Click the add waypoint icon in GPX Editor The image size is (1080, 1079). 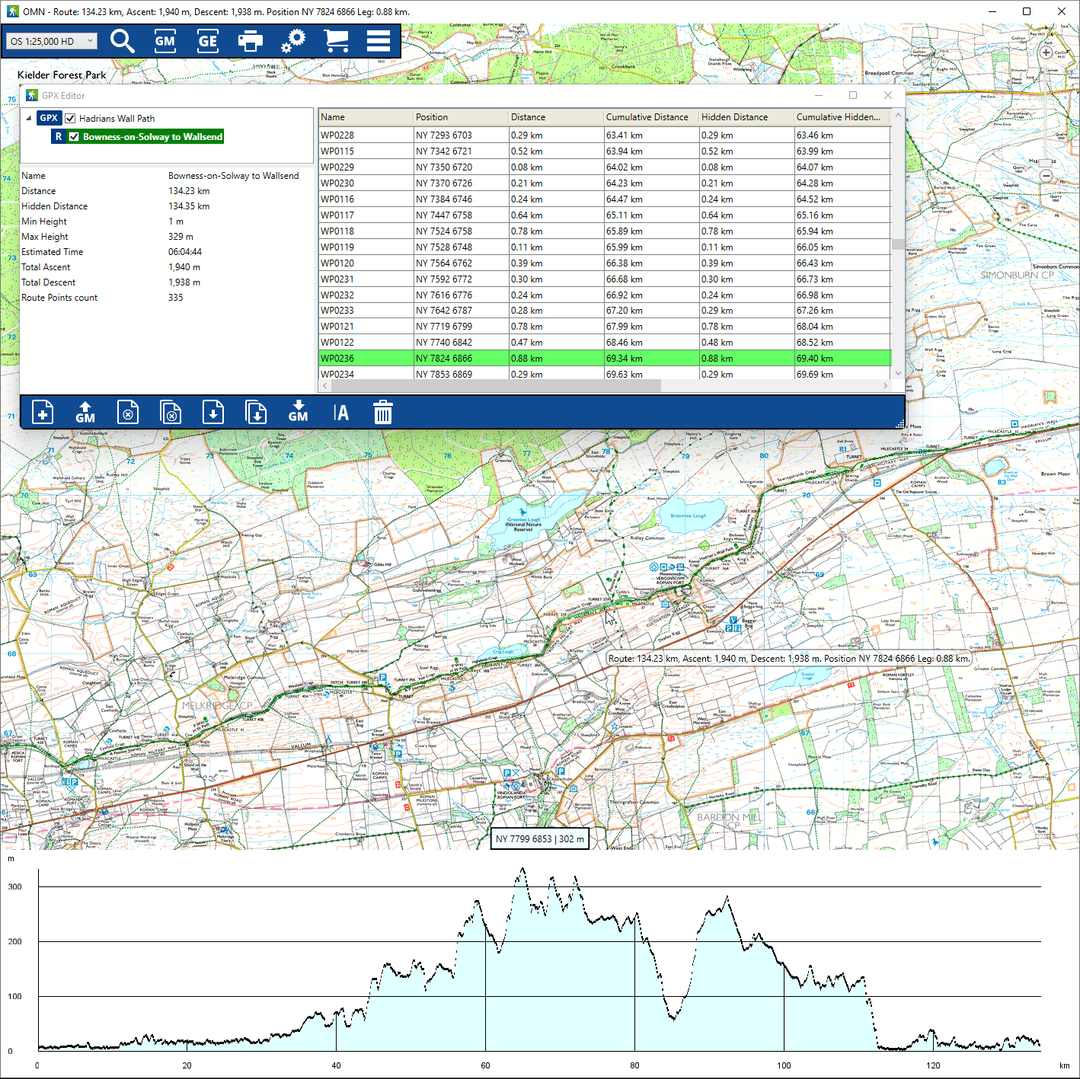42,411
